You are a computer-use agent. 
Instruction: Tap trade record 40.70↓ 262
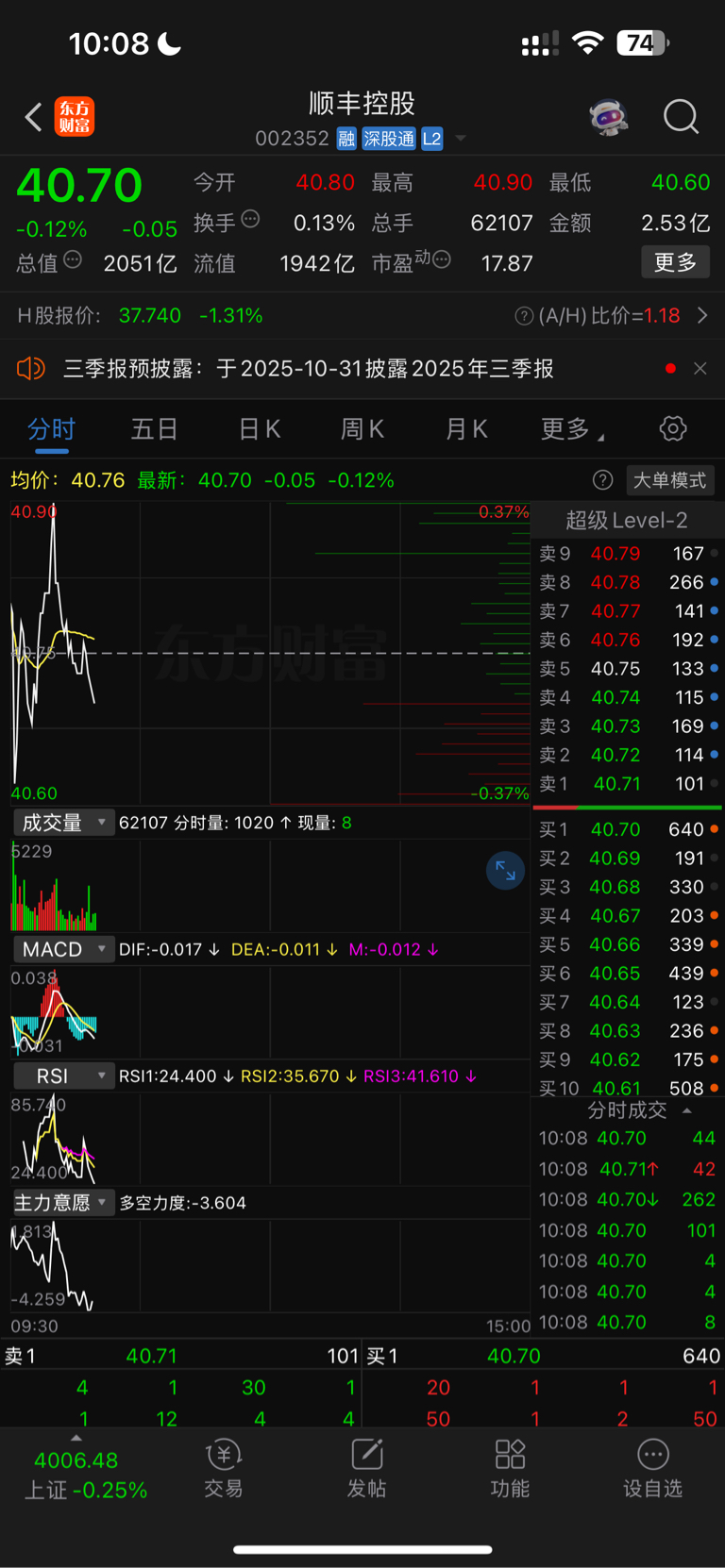627,1199
